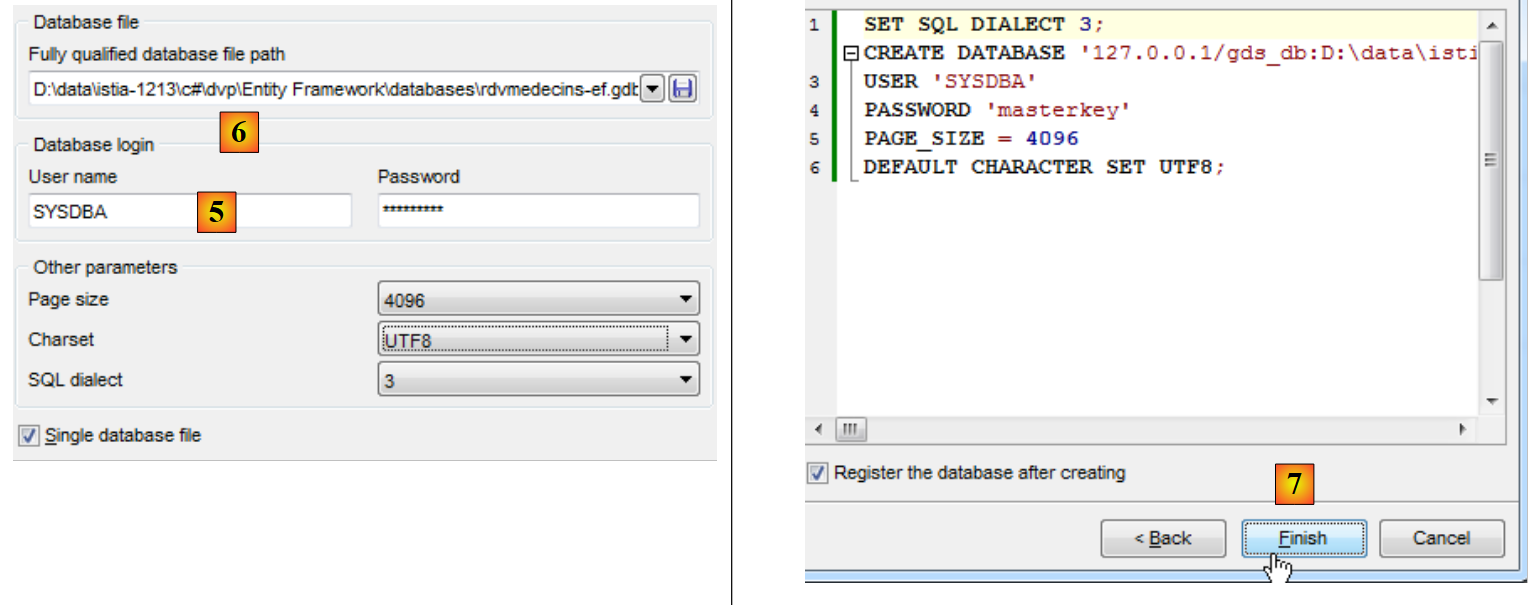
Task: Click the horizontal scroll left arrow
Action: 819,429
